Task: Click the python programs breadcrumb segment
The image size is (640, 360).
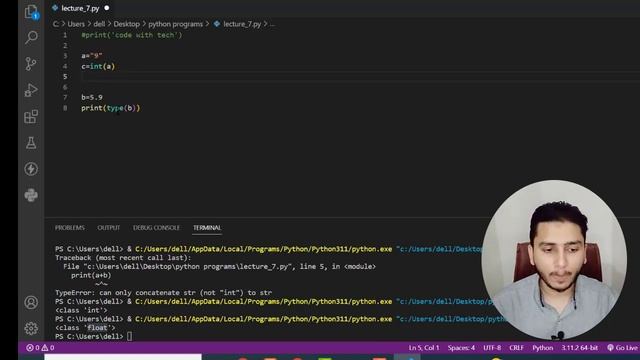Action: tap(176, 24)
